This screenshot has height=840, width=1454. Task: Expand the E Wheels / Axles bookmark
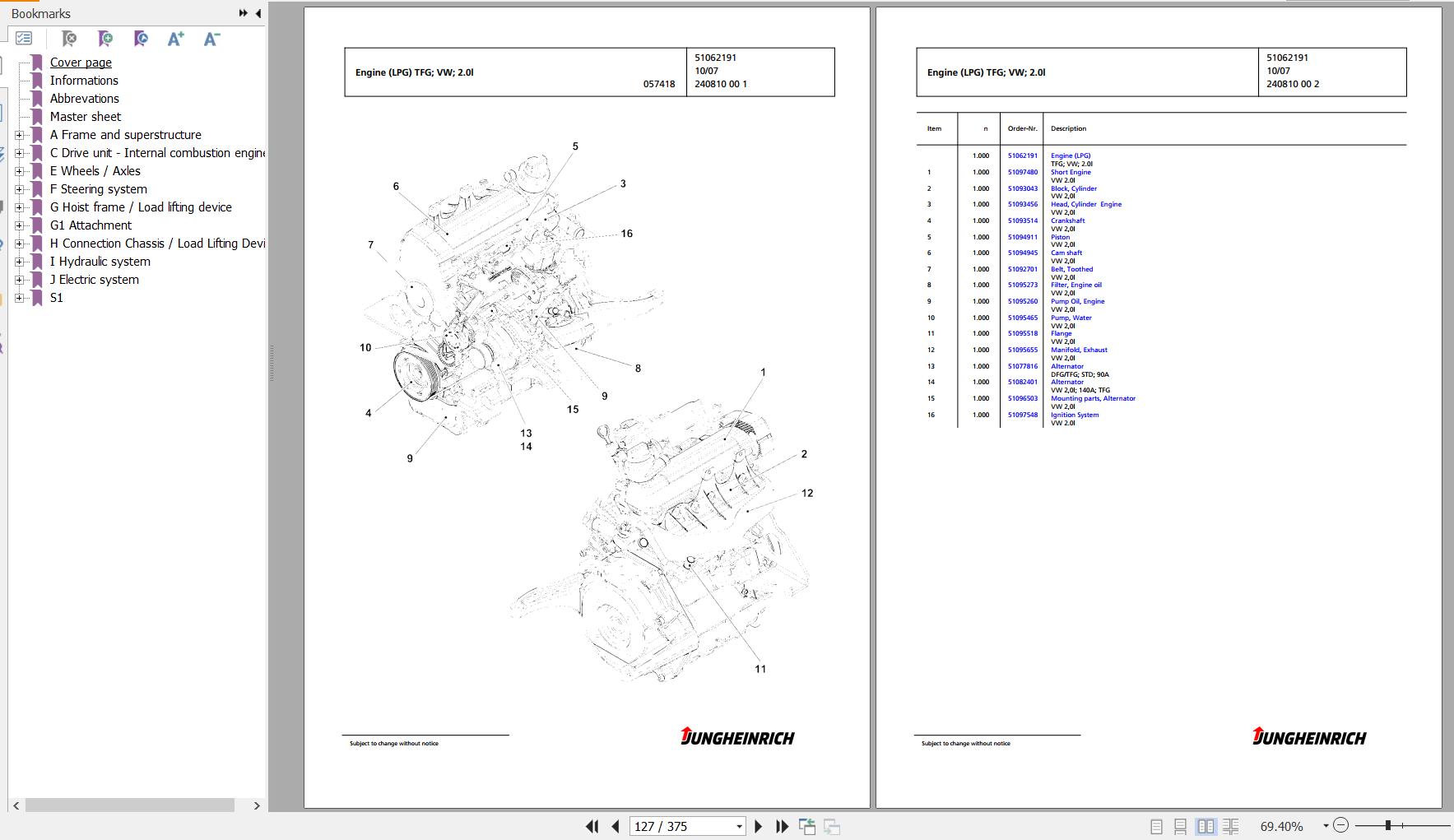point(19,171)
